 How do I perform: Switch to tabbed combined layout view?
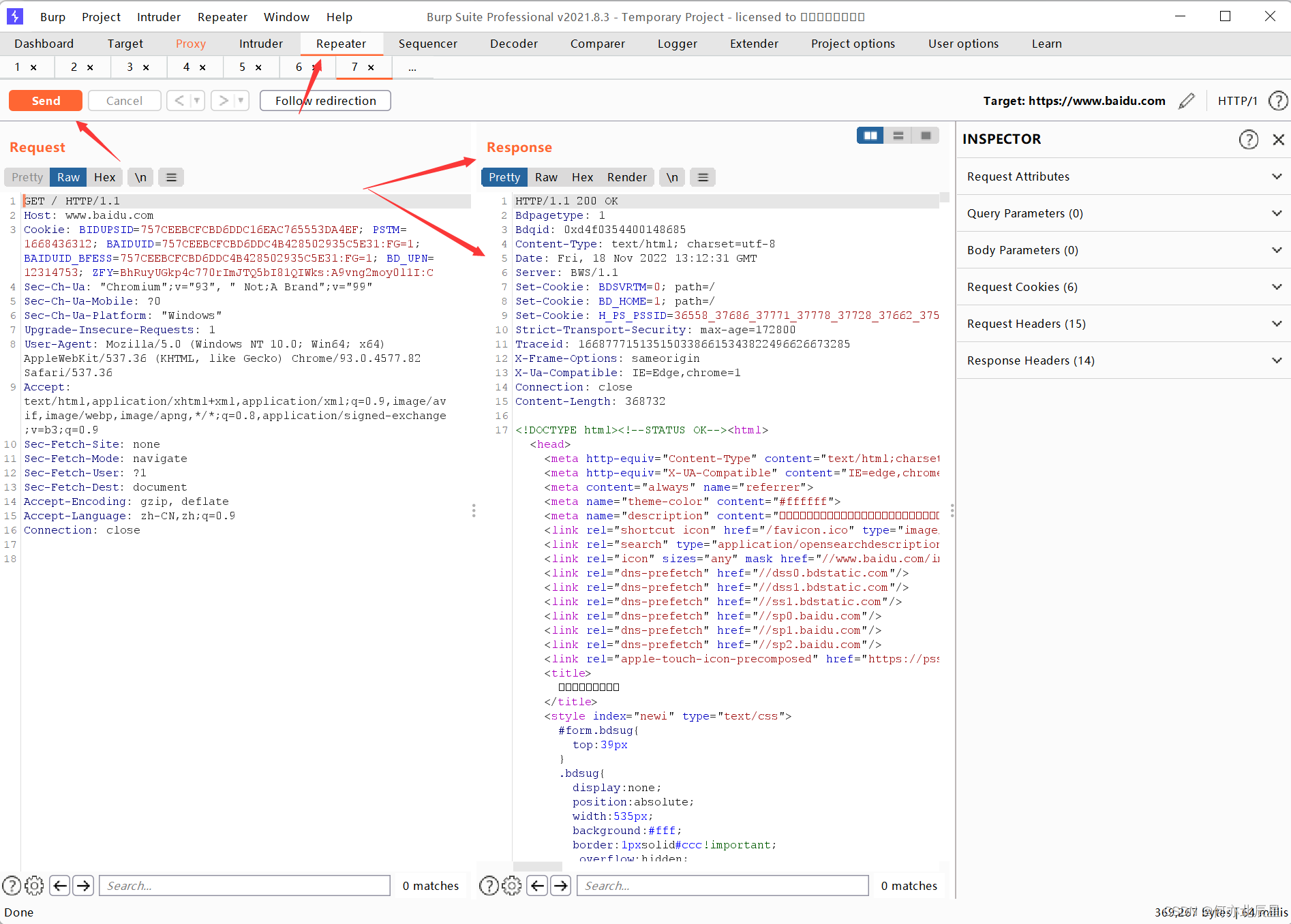(x=926, y=136)
